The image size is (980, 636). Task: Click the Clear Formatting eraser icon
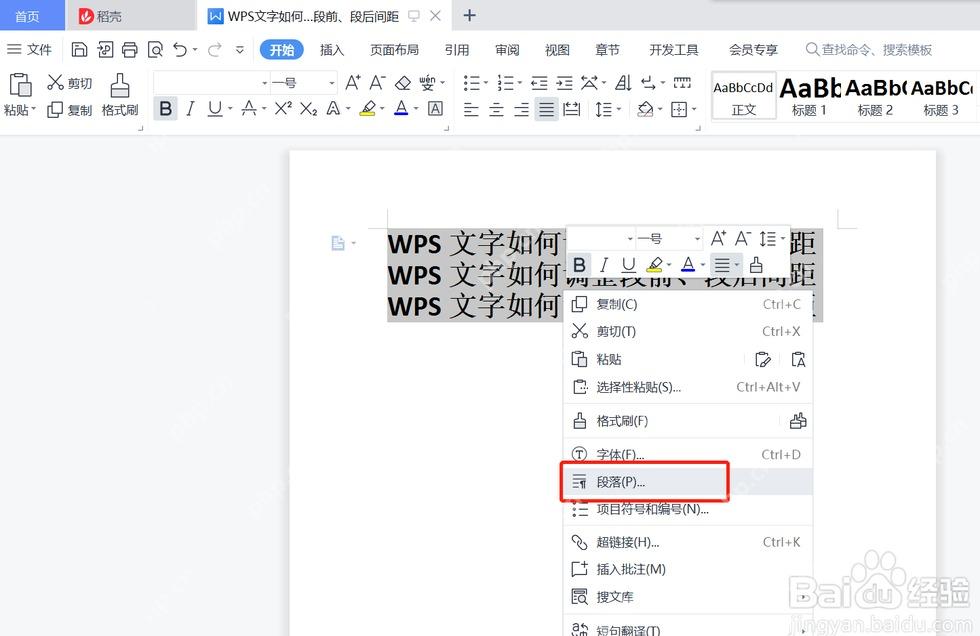click(x=403, y=82)
